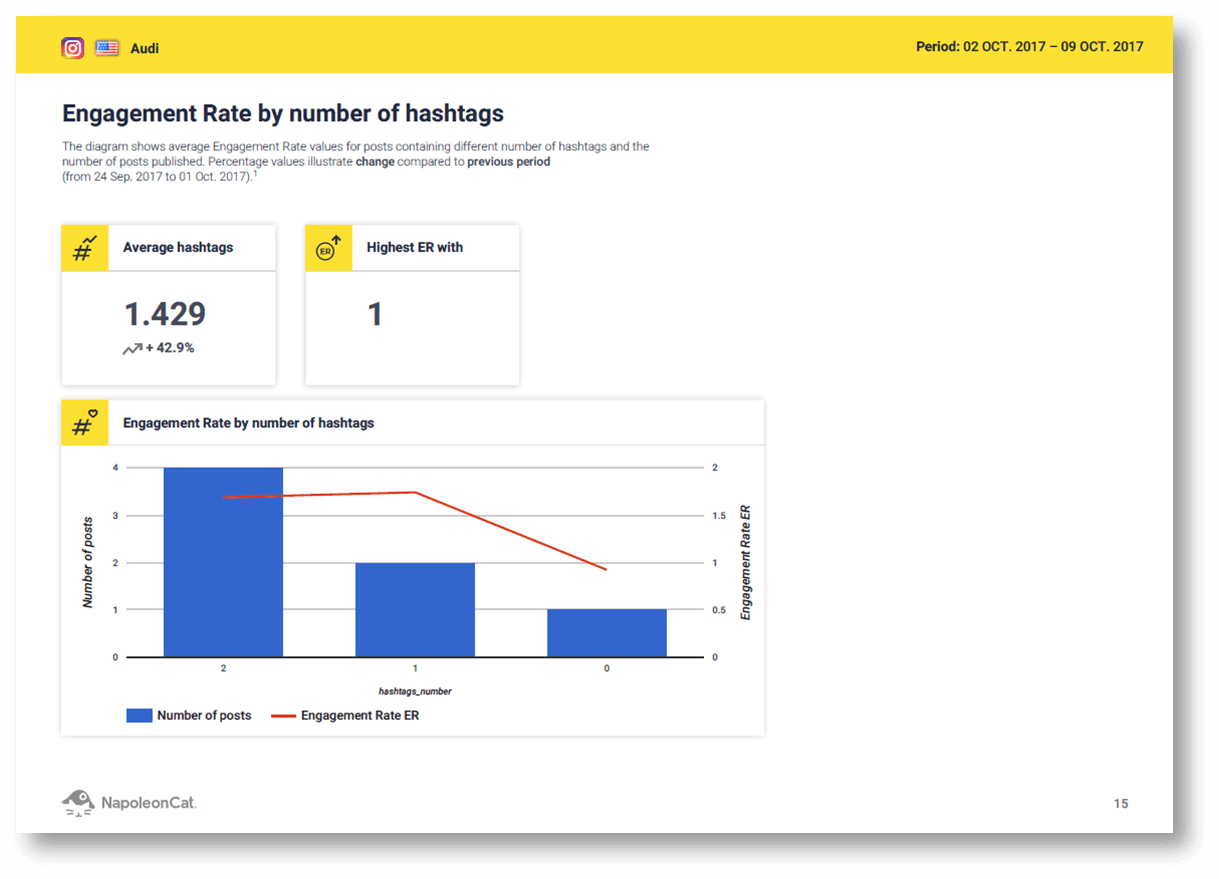Click the chart panel hashtag heart icon
The height and width of the screenshot is (879, 1219).
85,423
